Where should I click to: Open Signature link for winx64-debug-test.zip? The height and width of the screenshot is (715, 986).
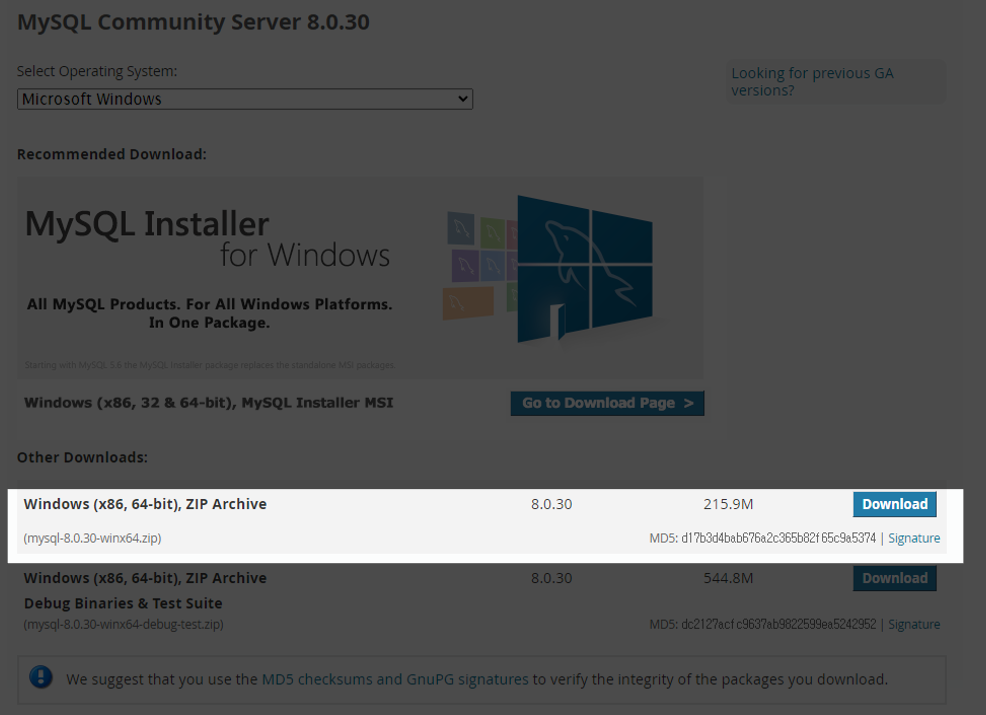(x=914, y=624)
